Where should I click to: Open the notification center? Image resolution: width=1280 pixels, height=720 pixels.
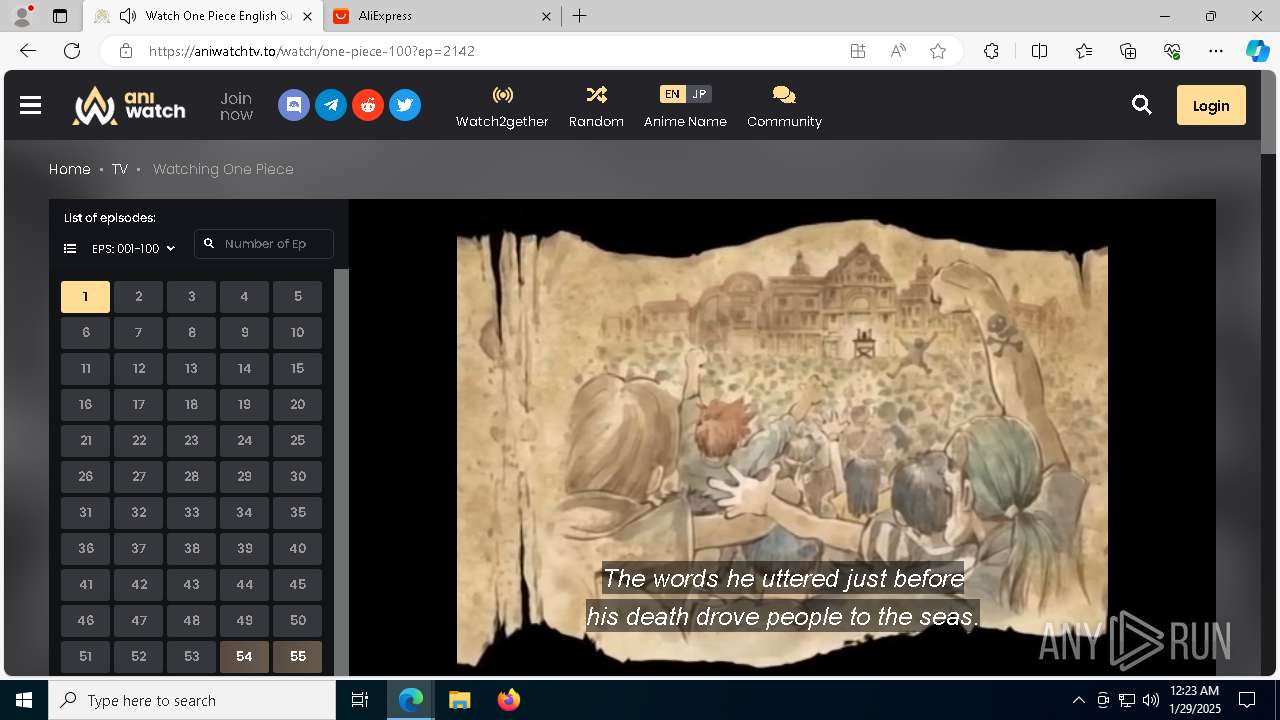pos(1247,700)
